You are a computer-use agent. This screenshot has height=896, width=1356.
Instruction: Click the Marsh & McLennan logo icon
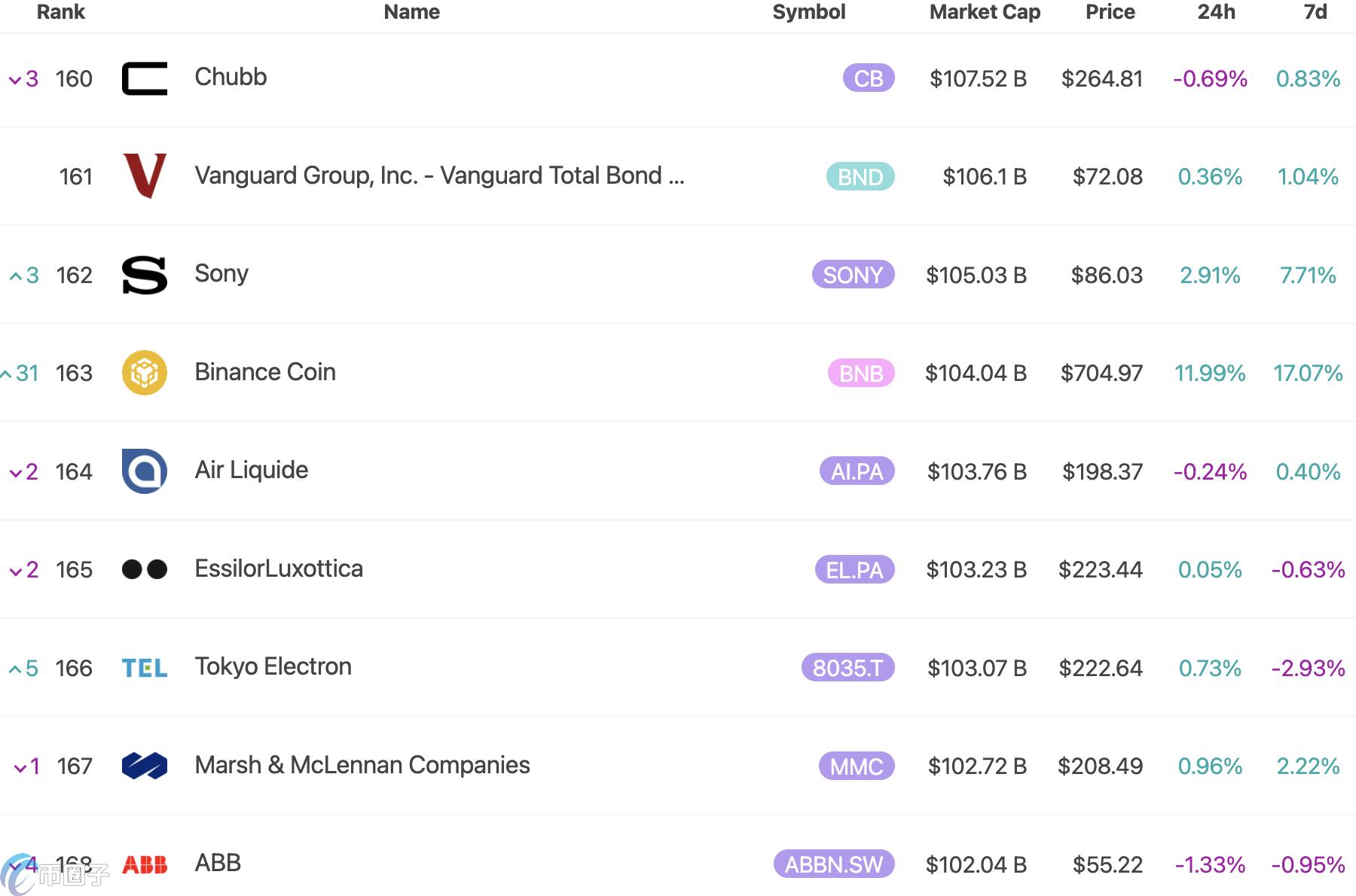tap(145, 766)
